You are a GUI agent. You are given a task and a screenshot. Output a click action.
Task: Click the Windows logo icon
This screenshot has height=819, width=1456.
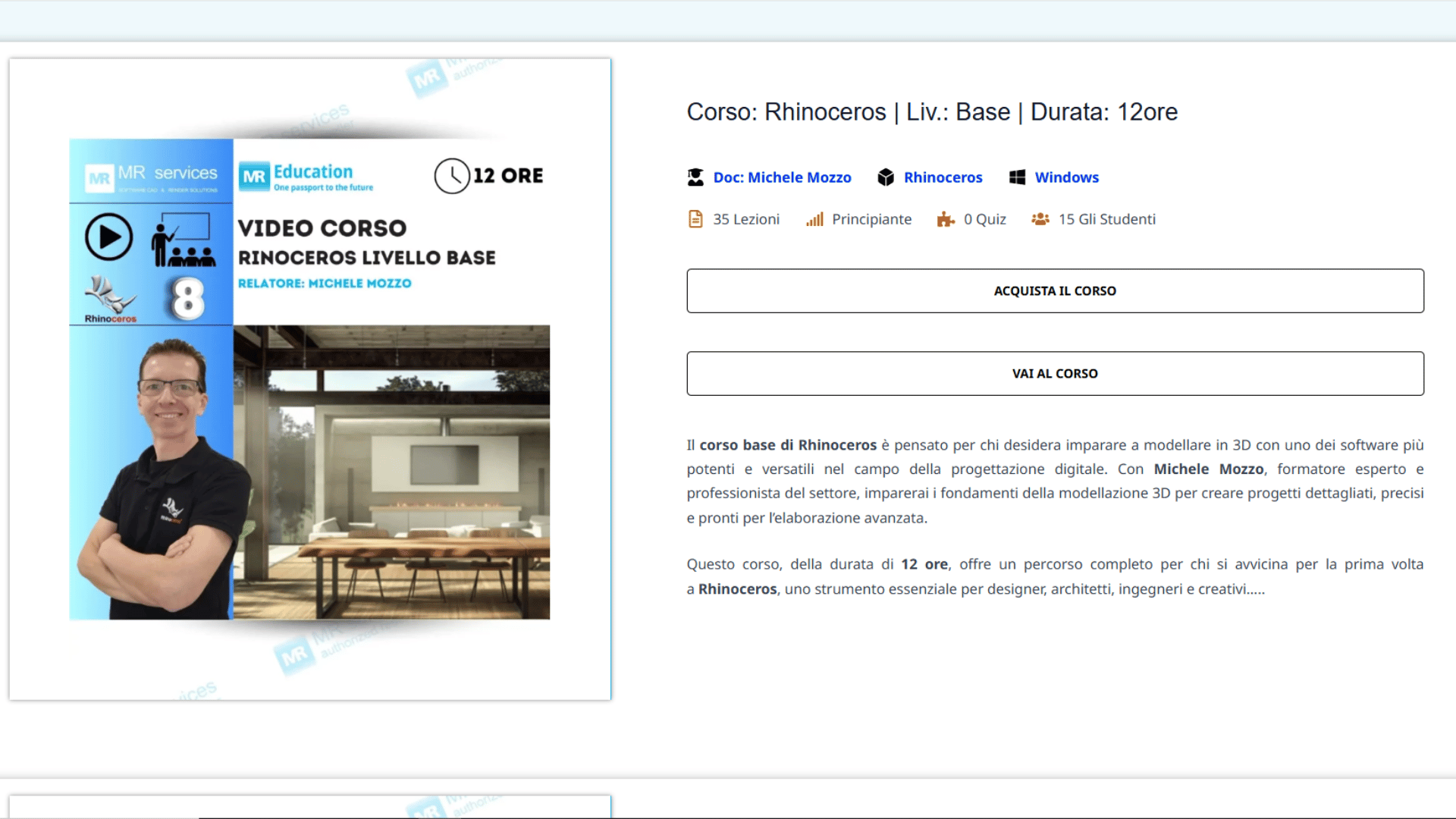1017,177
